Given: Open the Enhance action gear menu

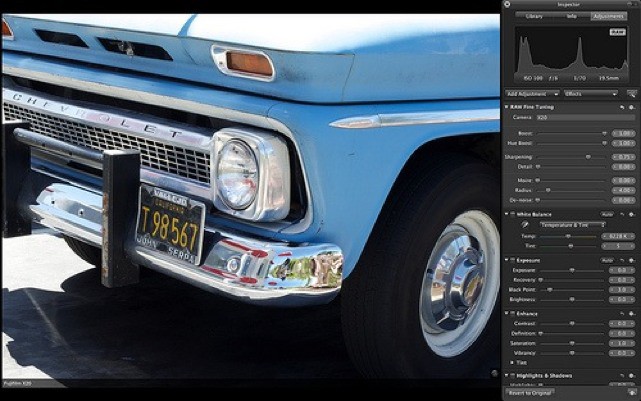Looking at the screenshot, I should click(x=631, y=314).
